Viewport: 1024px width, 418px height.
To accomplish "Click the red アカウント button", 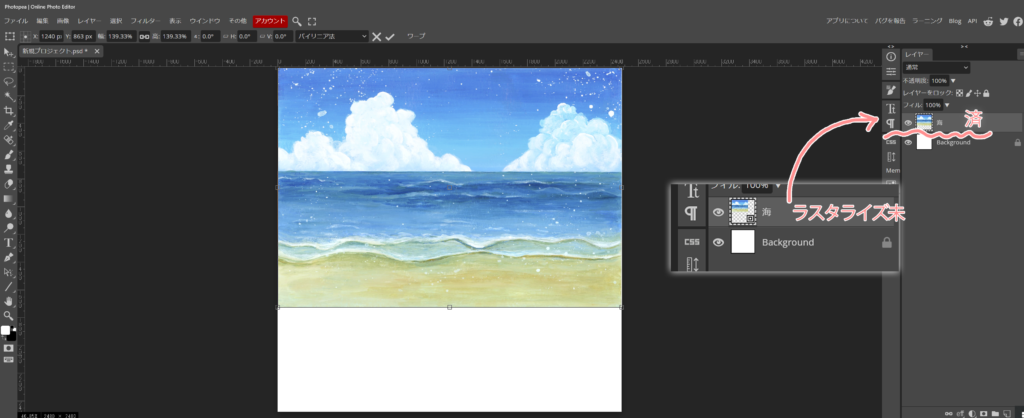I will click(x=270, y=20).
